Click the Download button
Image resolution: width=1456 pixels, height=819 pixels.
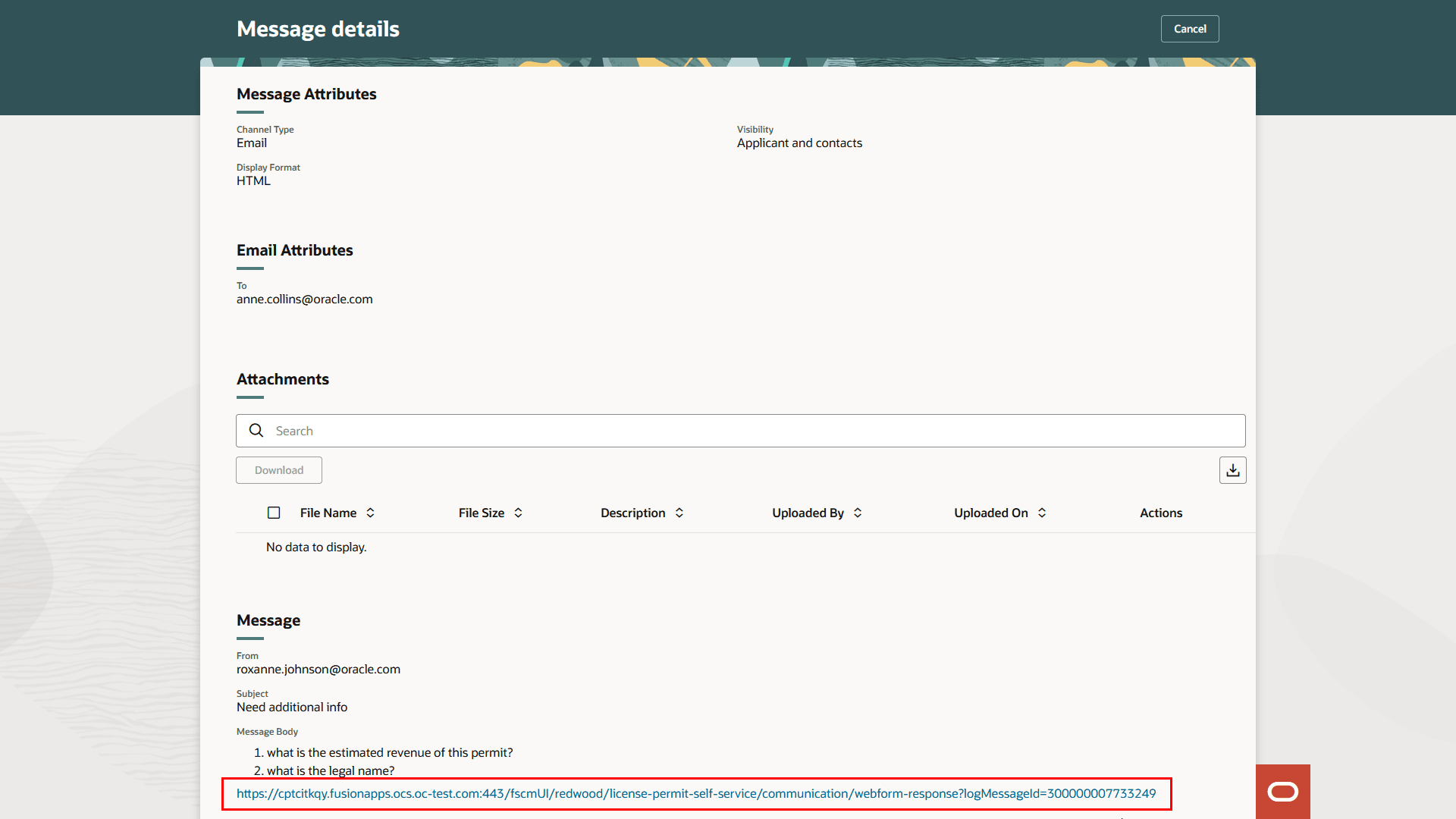pos(279,470)
